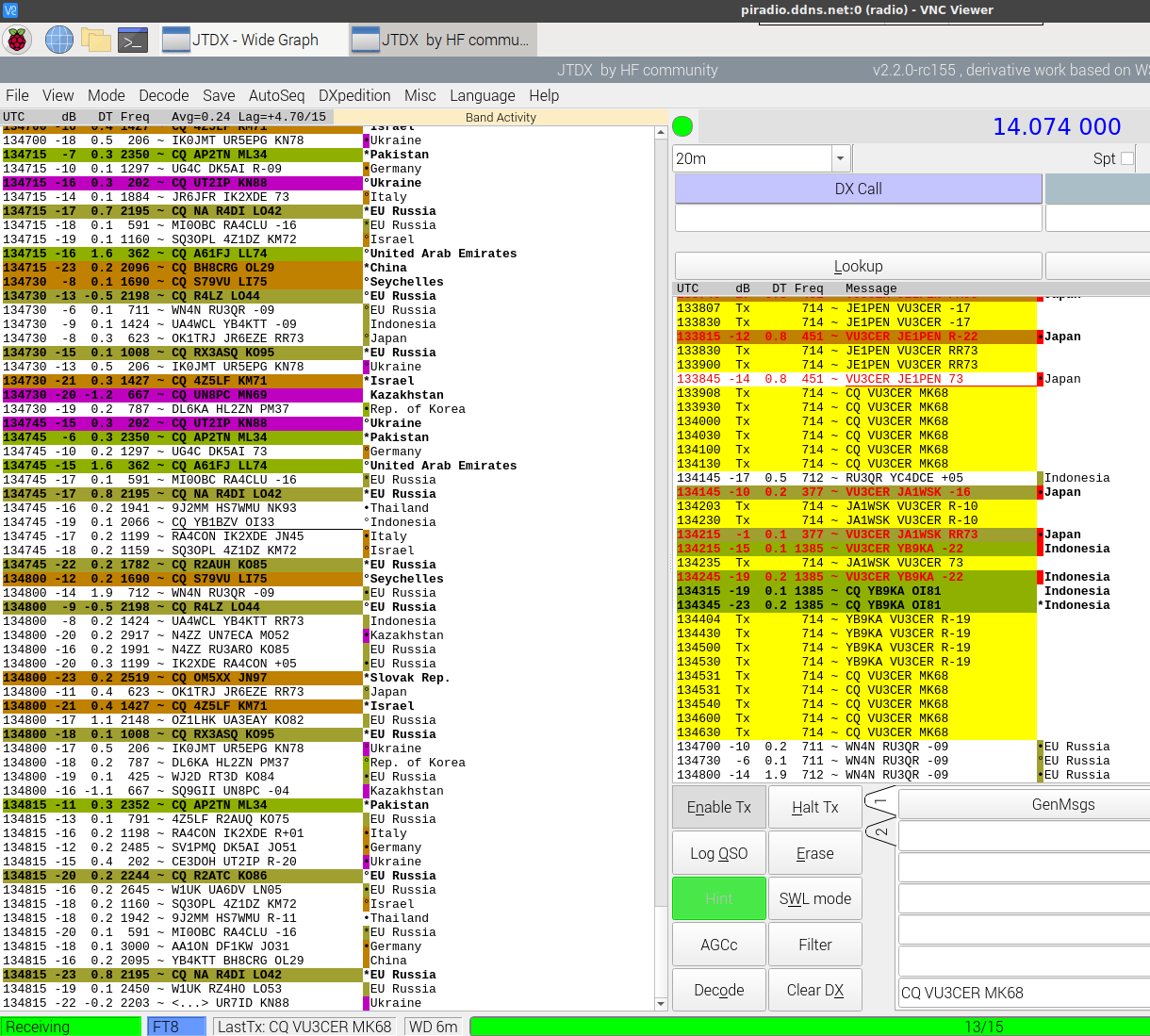Click the Band Activity scrollbar down arrow
This screenshot has width=1150, height=1036.
(661, 1004)
